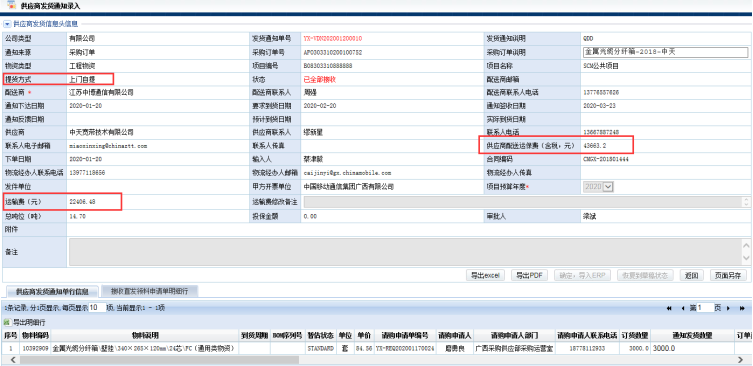The height and width of the screenshot is (366, 753).
Task: Click the BOM序列号 column header
Action: coord(287,335)
